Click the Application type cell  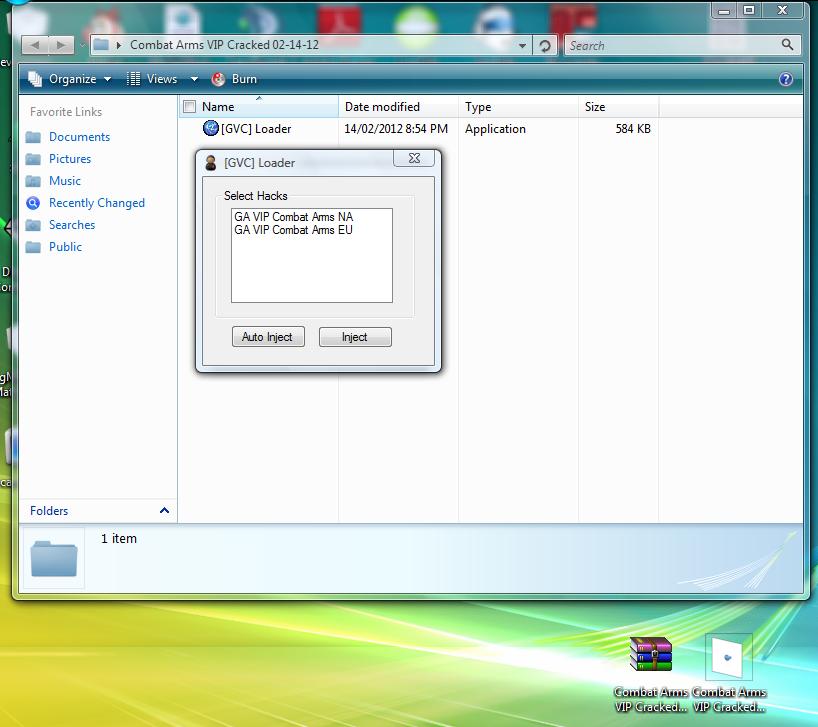pos(495,128)
